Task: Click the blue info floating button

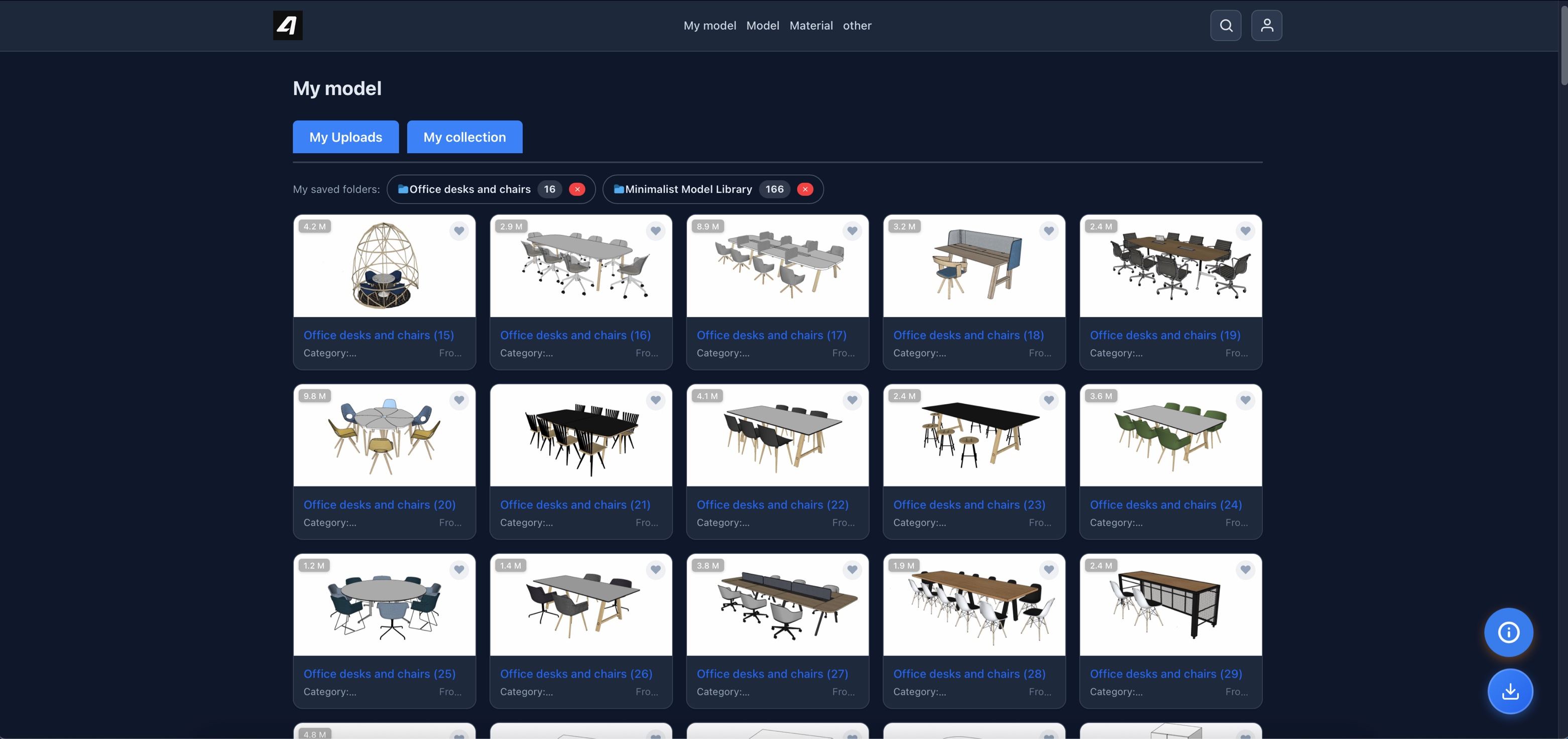Action: click(x=1508, y=632)
